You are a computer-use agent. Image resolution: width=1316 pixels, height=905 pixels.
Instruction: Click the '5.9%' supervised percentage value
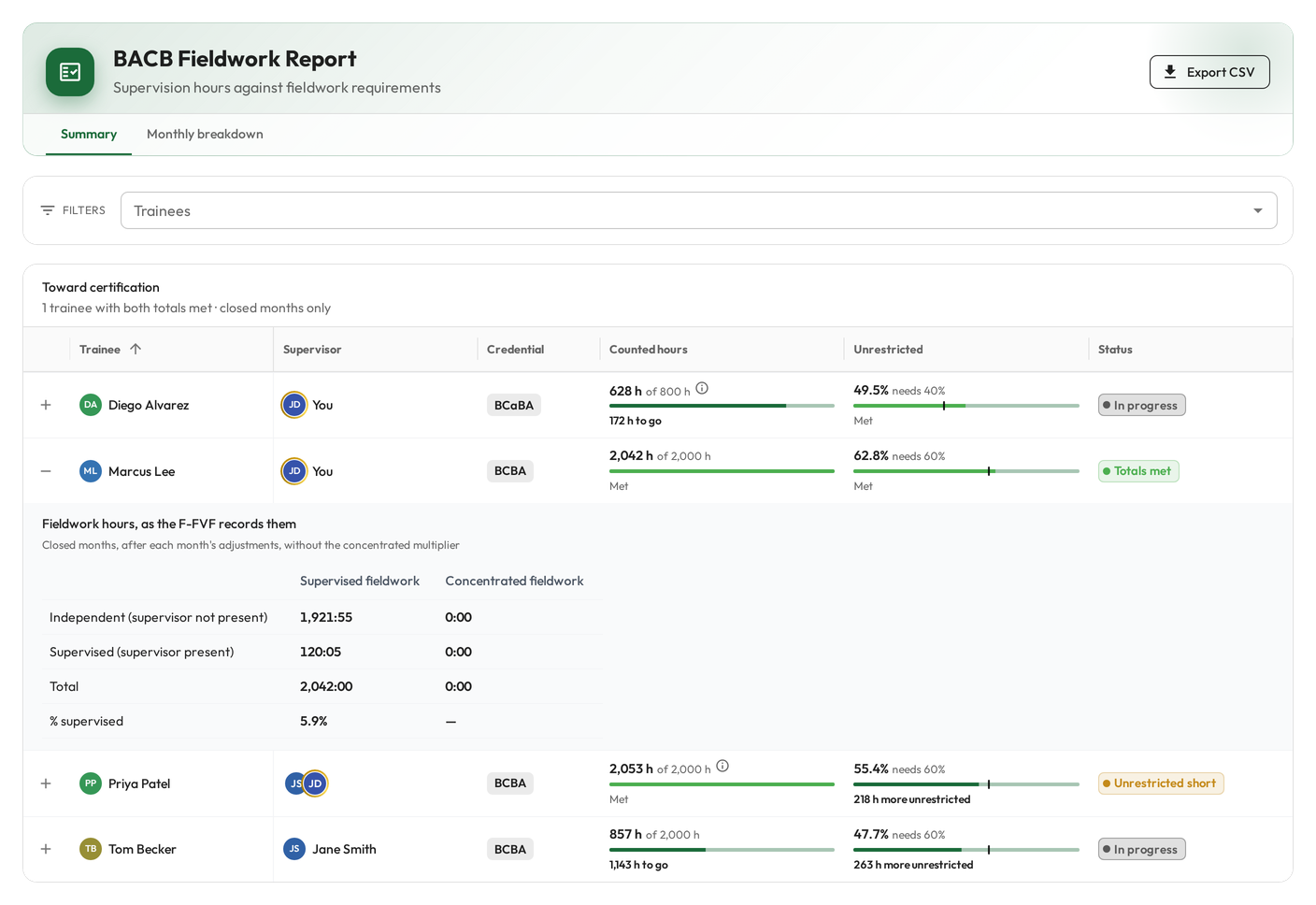click(x=314, y=721)
